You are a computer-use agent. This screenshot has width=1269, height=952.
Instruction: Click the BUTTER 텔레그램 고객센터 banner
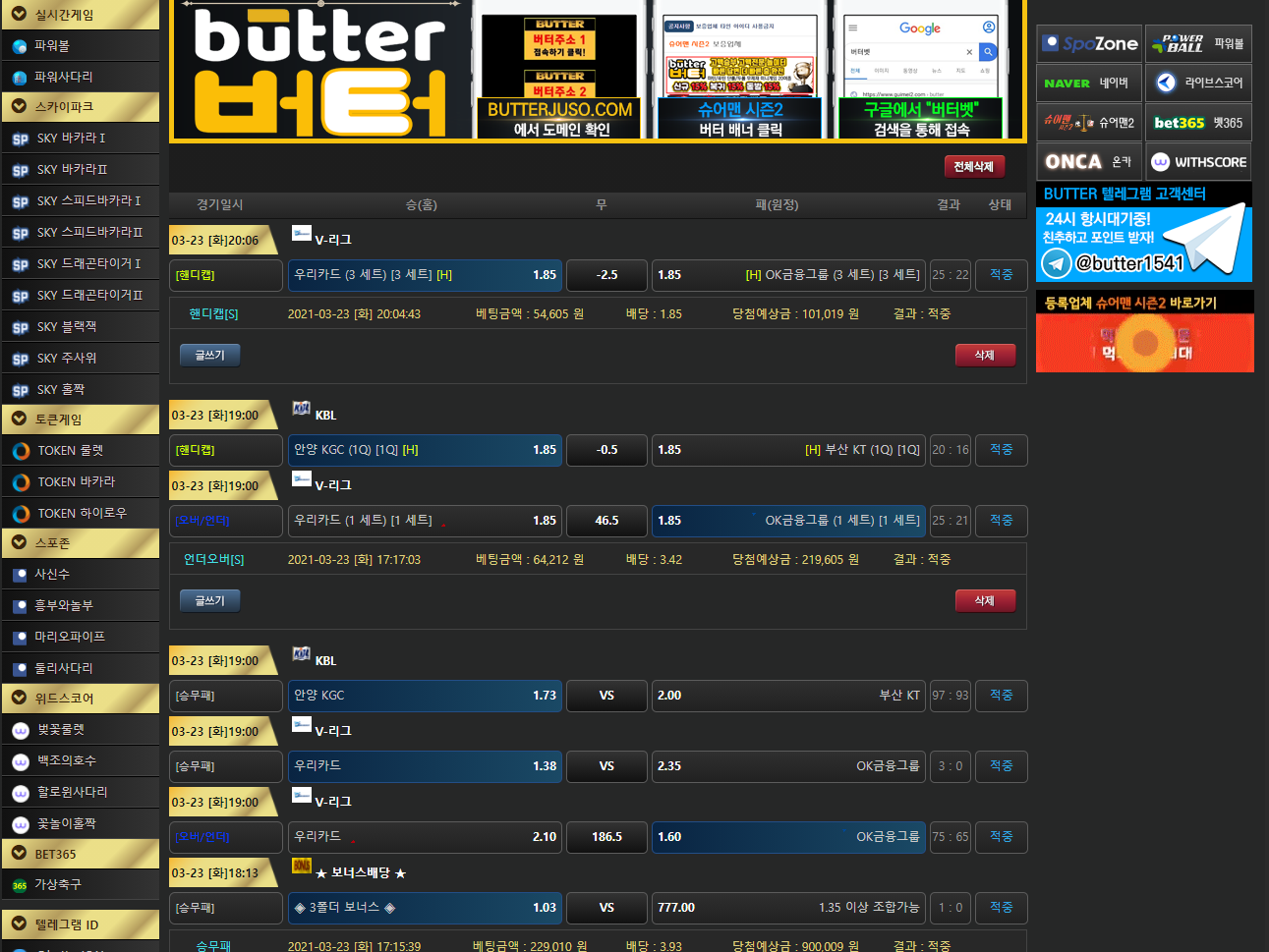pos(1143,233)
